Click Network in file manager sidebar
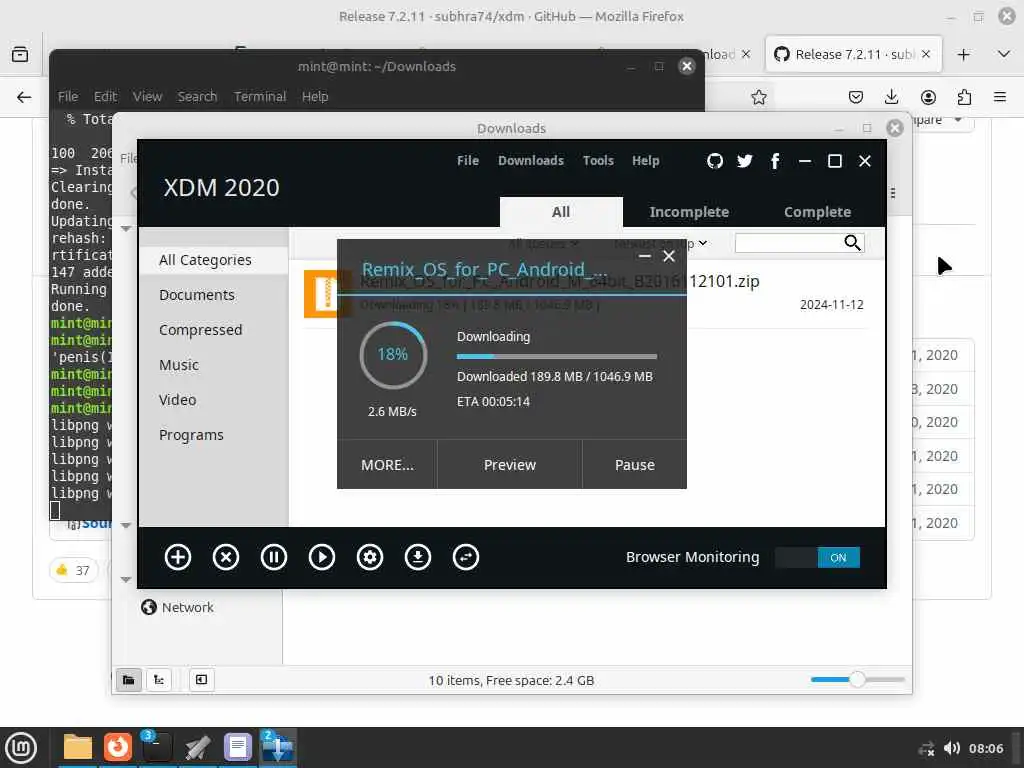Viewport: 1024px width, 768px height. click(x=187, y=607)
